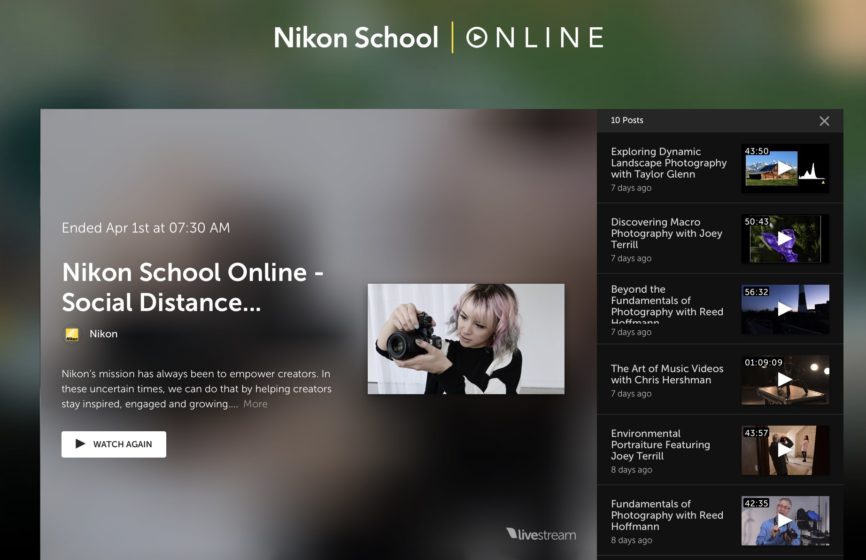
Task: Click the yellow Nikon account icon
Action: (72, 334)
